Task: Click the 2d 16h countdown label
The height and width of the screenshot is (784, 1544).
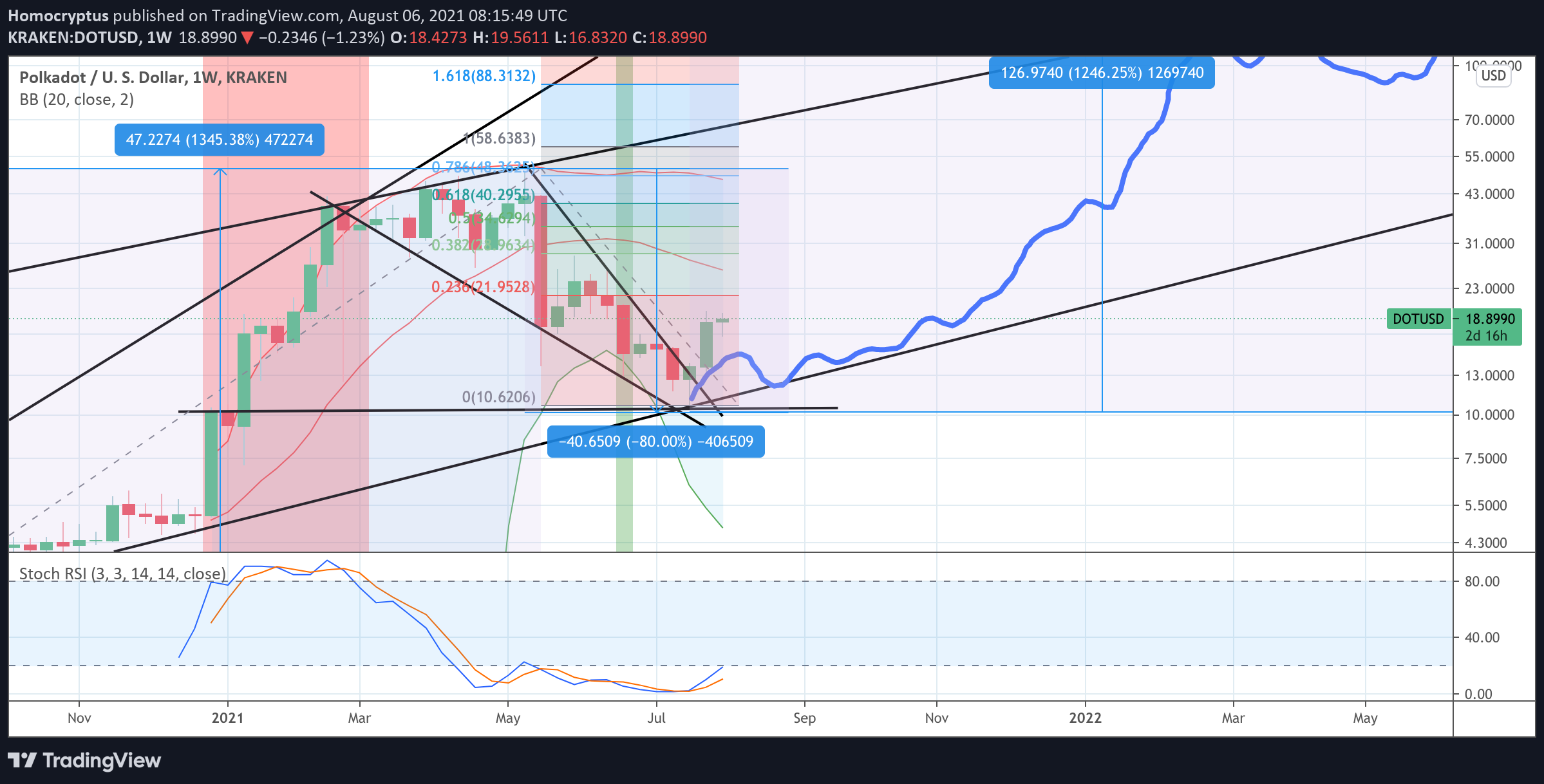Action: coord(1486,336)
